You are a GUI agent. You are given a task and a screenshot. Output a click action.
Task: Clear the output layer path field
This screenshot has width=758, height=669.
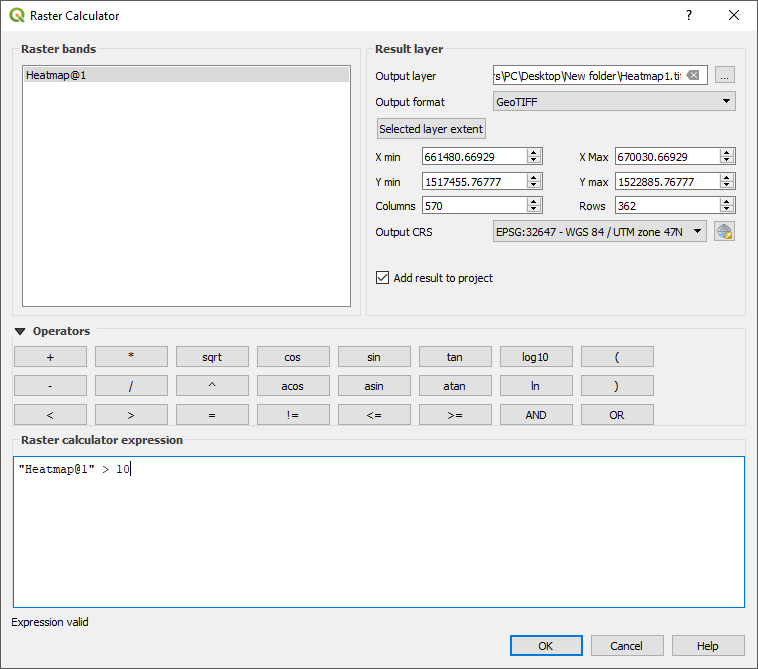(x=693, y=75)
